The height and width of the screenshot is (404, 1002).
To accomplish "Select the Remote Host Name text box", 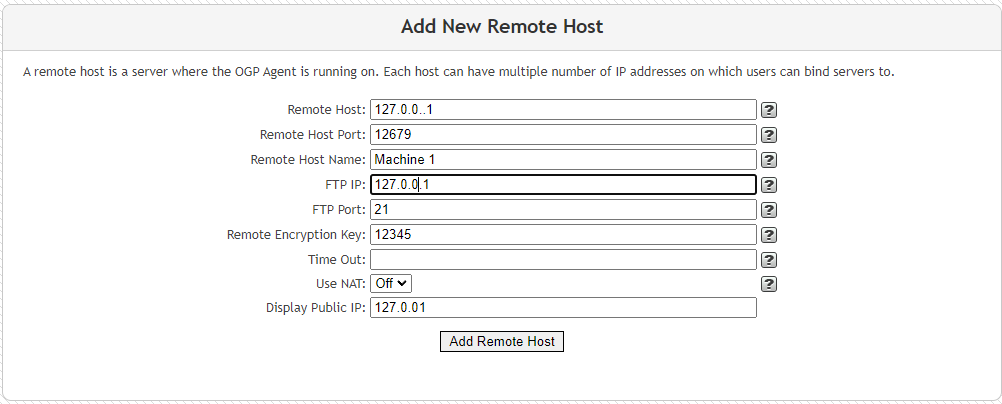I will pyautogui.click(x=564, y=159).
